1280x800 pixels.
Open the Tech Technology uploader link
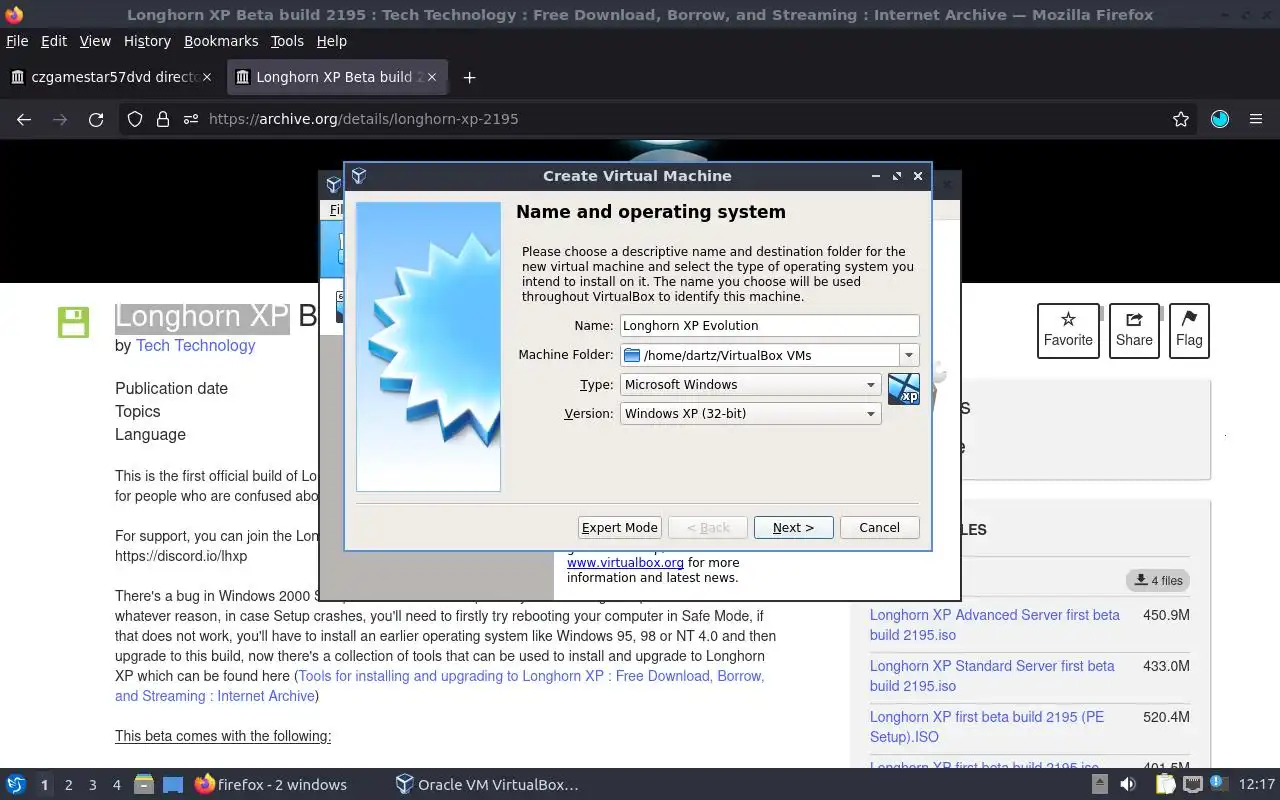(x=196, y=345)
